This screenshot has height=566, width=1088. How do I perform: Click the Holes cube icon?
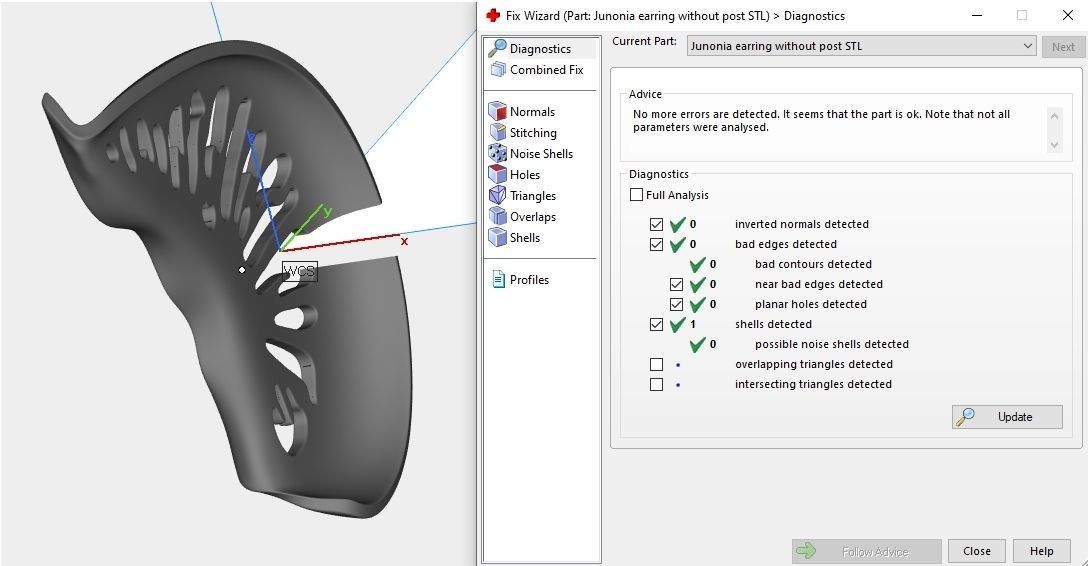(498, 174)
